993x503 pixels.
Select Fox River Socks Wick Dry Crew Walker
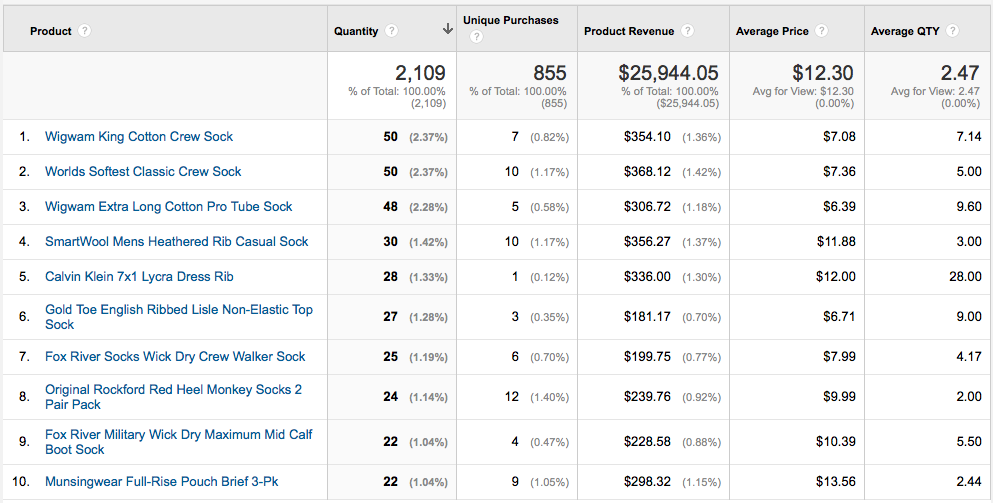click(175, 357)
